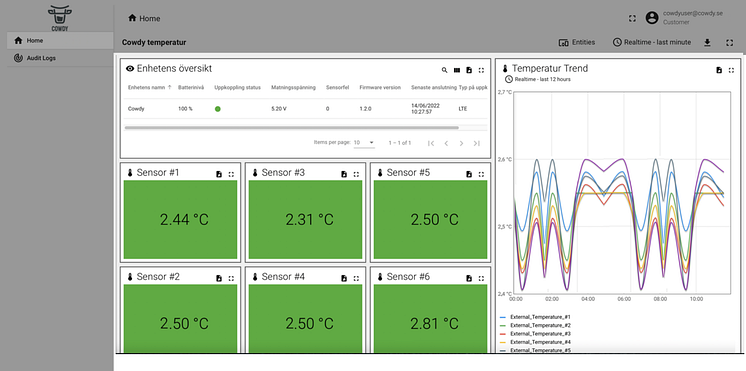Image resolution: width=746 pixels, height=371 pixels.
Task: Toggle External_Temperature_#3 legend series
Action: point(535,334)
